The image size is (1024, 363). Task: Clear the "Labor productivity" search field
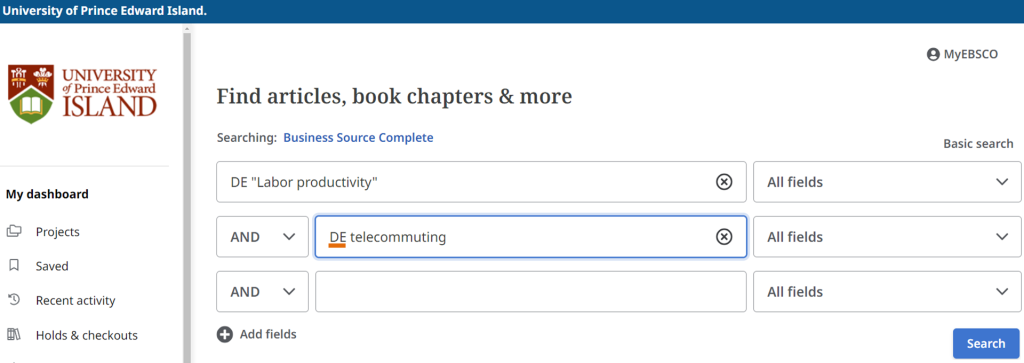tap(724, 182)
